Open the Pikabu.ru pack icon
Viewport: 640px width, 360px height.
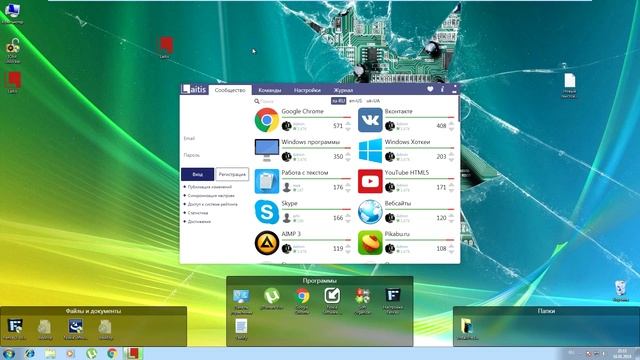coord(370,243)
